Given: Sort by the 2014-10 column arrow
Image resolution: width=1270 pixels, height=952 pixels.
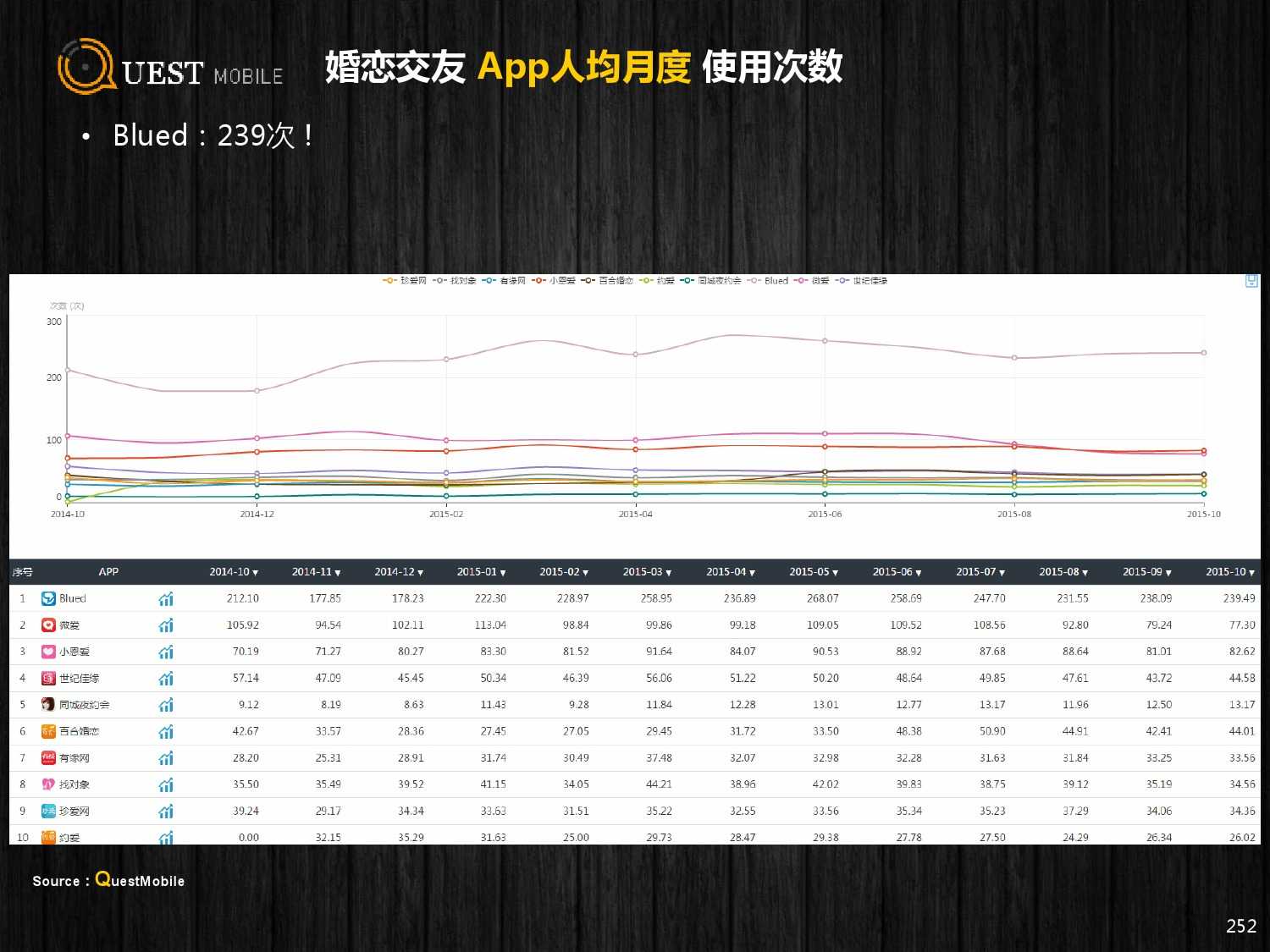Looking at the screenshot, I should point(256,573).
